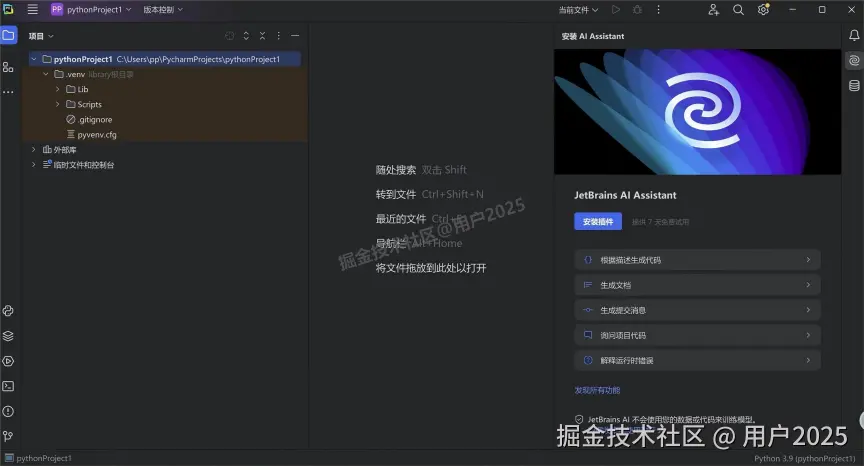
Task: Open 根据描述生成代码 feature item
Action: [698, 259]
